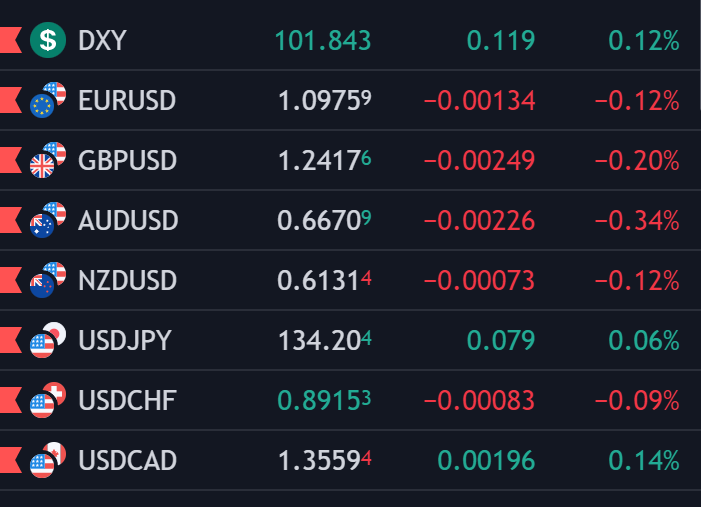Toggle the red flag marker on EURUSD
Viewport: 701px width, 507px height.
click(10, 101)
